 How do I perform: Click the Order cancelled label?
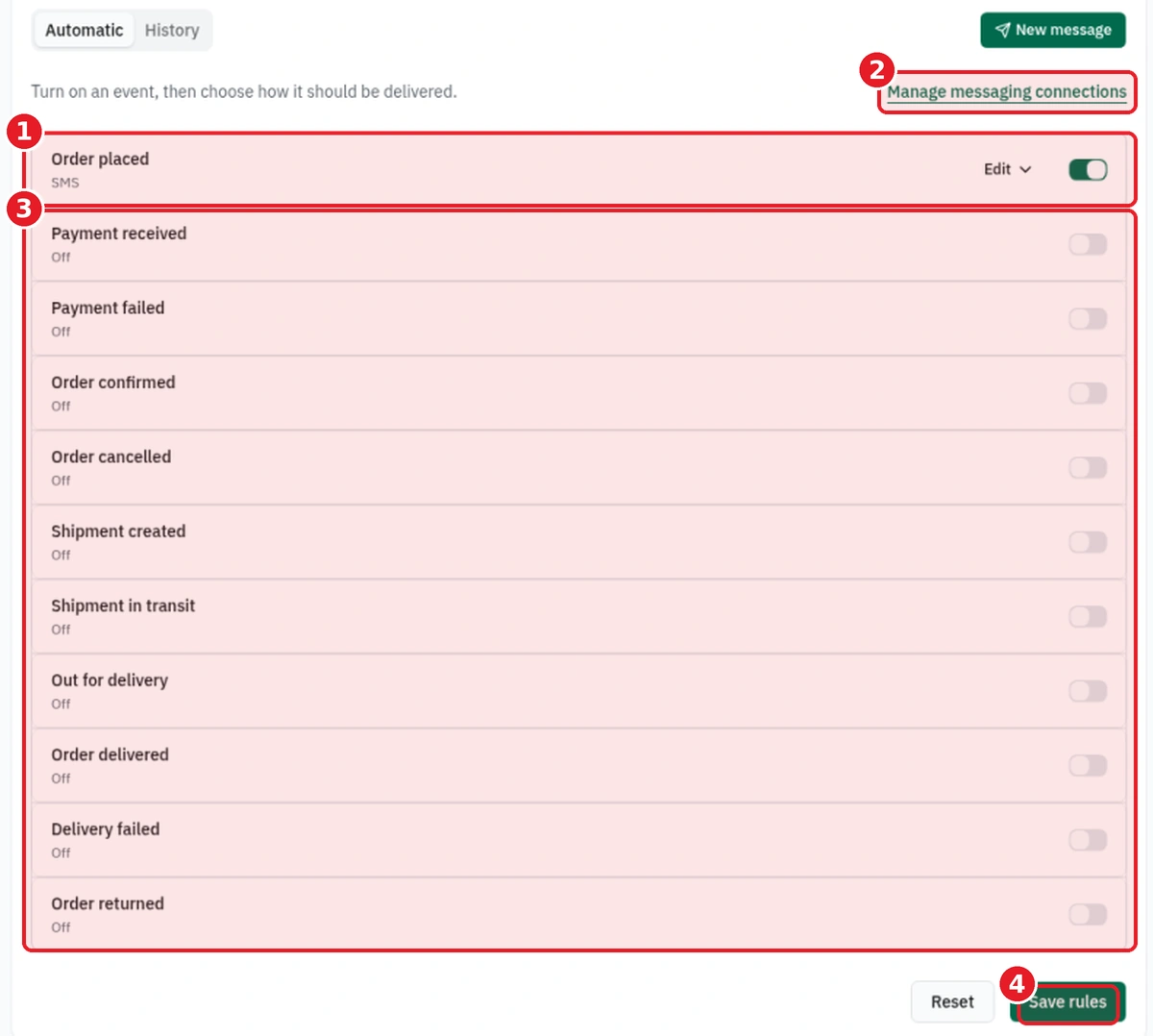[x=111, y=456]
